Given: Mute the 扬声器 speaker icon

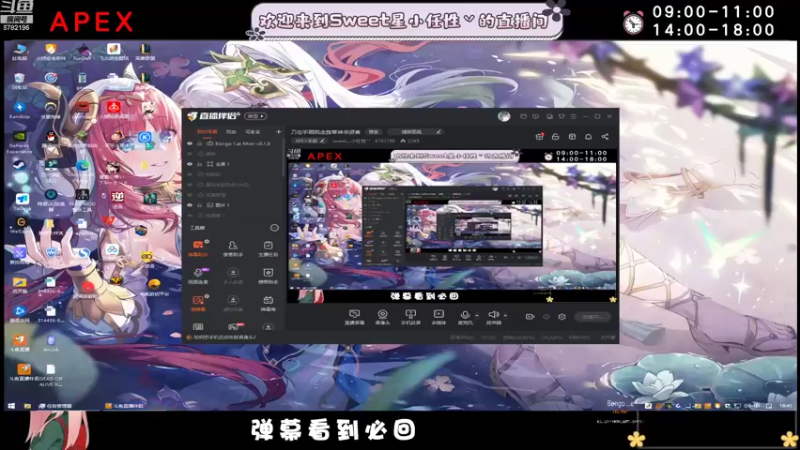Looking at the screenshot, I should (x=493, y=316).
